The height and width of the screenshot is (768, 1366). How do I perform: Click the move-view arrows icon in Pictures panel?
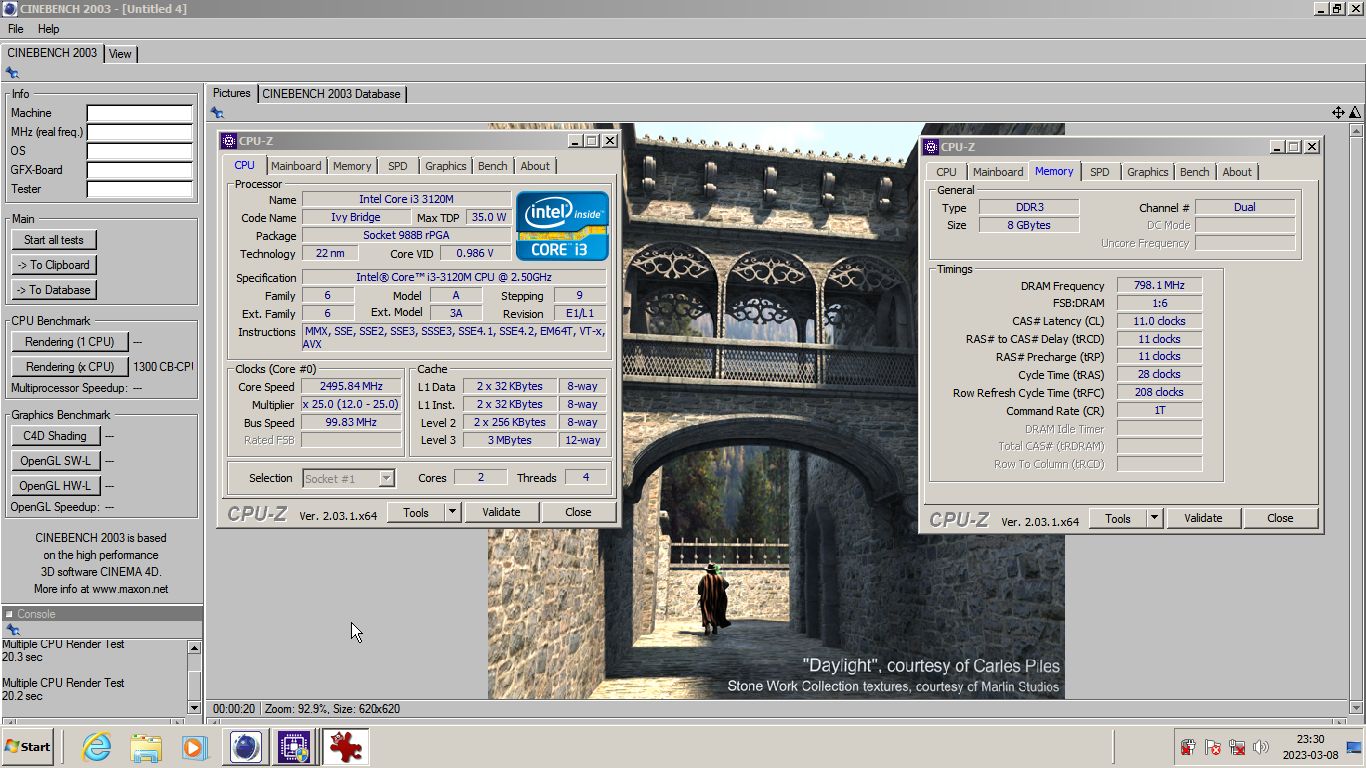[x=1338, y=113]
